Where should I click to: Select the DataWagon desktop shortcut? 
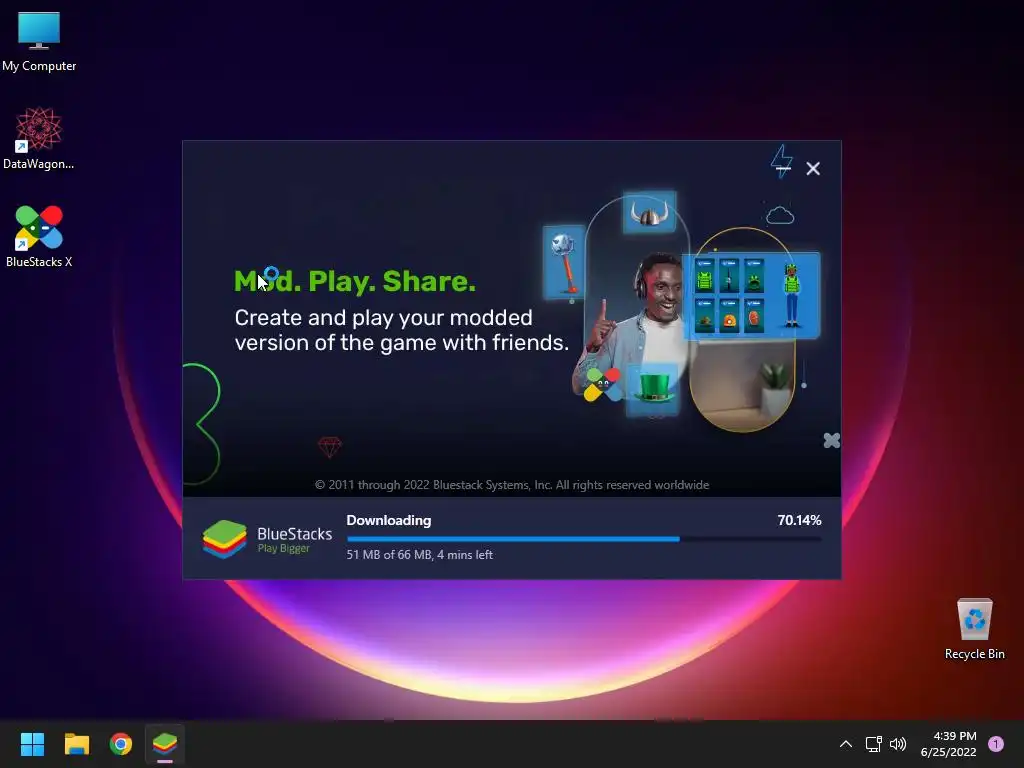(x=39, y=138)
